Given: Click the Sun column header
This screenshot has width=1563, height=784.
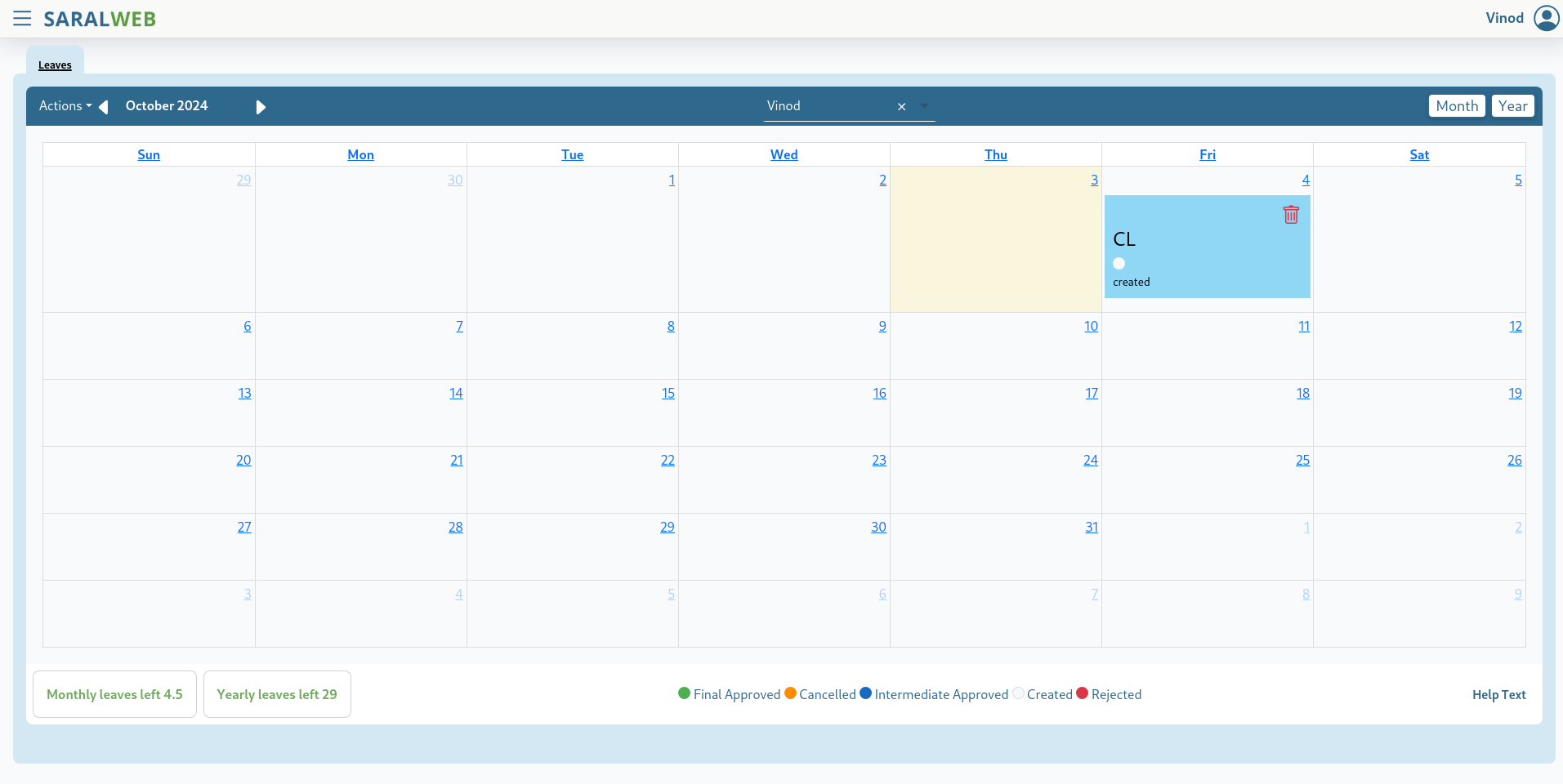Looking at the screenshot, I should [x=149, y=154].
